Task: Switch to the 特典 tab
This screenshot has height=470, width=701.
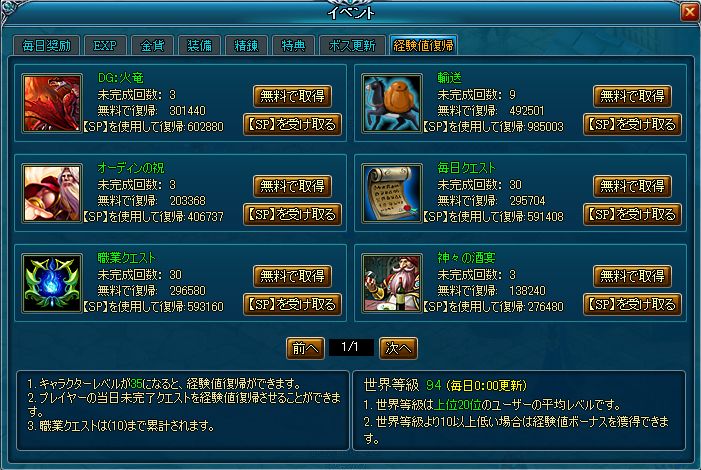Action: tap(293, 45)
